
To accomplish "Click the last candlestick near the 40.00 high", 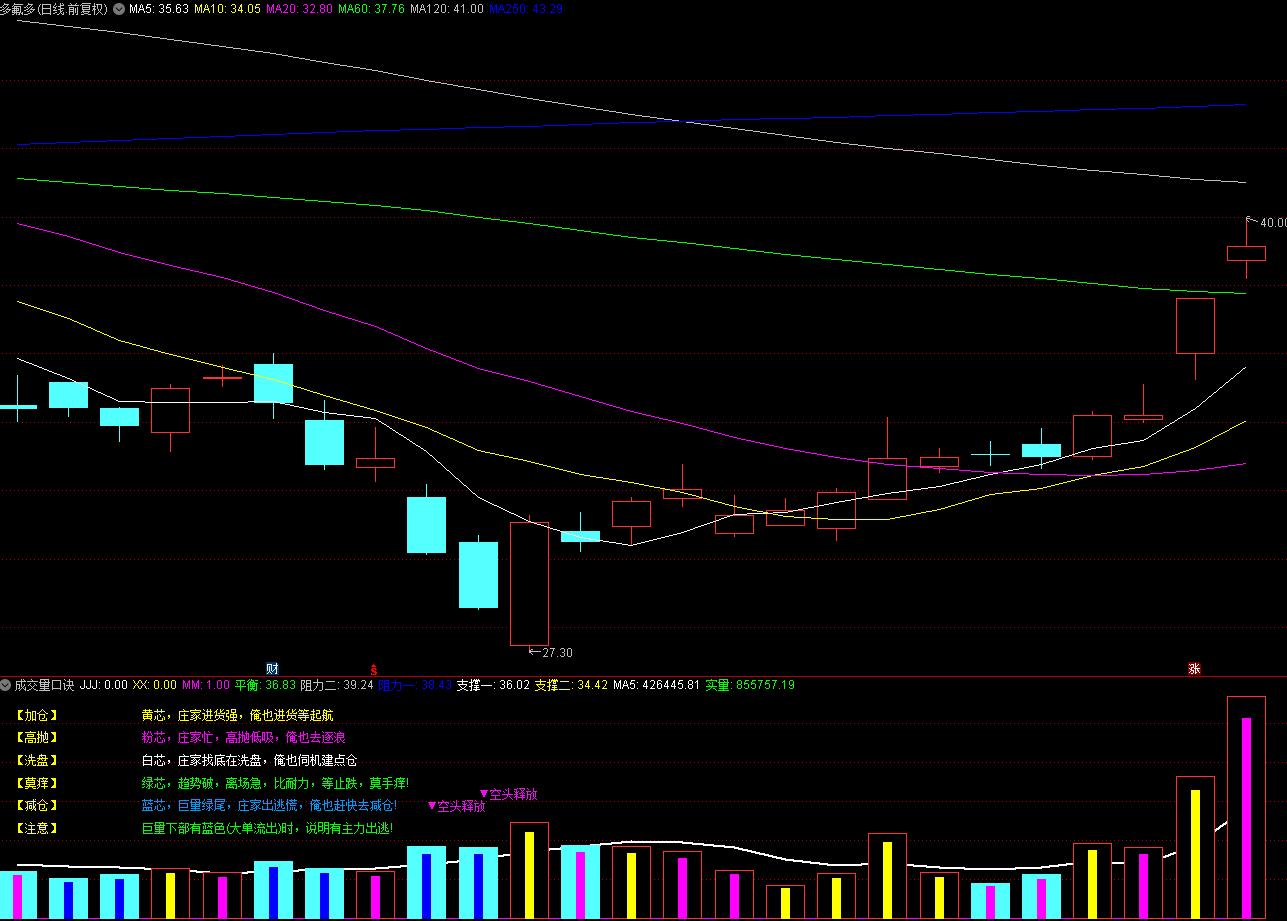I will point(1246,252).
